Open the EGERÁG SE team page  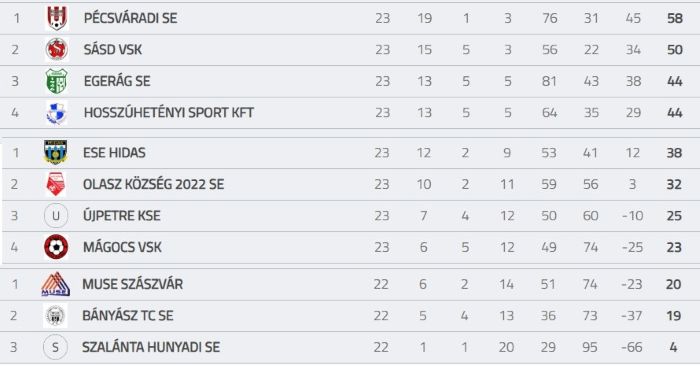click(x=117, y=81)
